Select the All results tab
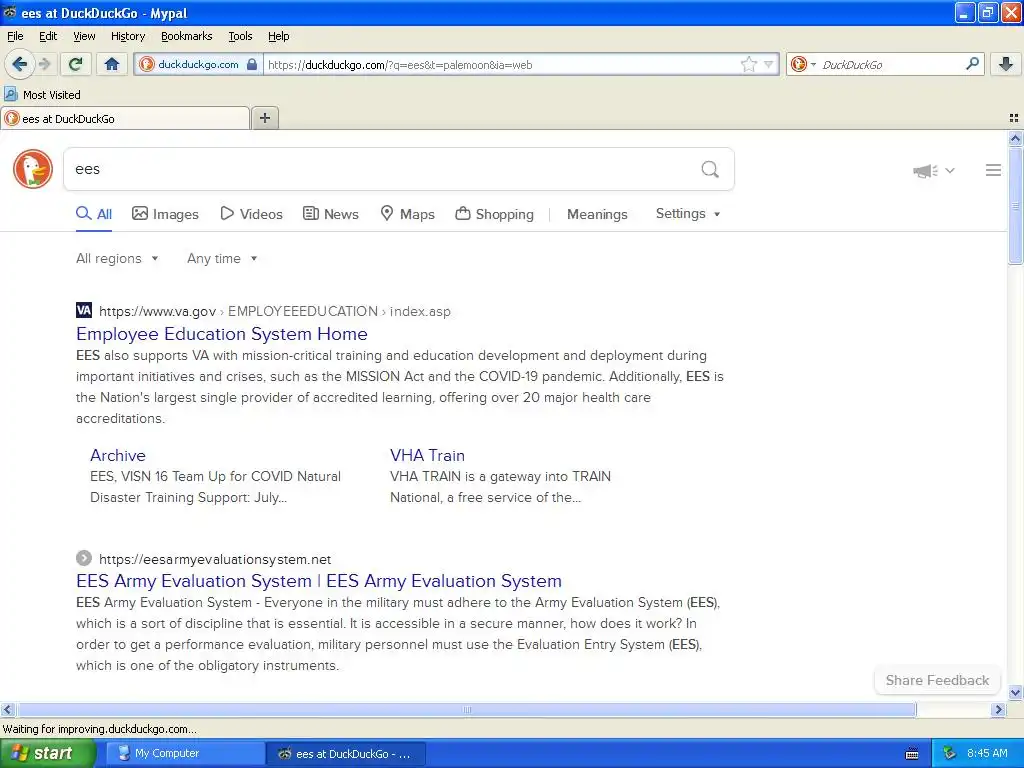This screenshot has width=1024, height=768. click(94, 214)
